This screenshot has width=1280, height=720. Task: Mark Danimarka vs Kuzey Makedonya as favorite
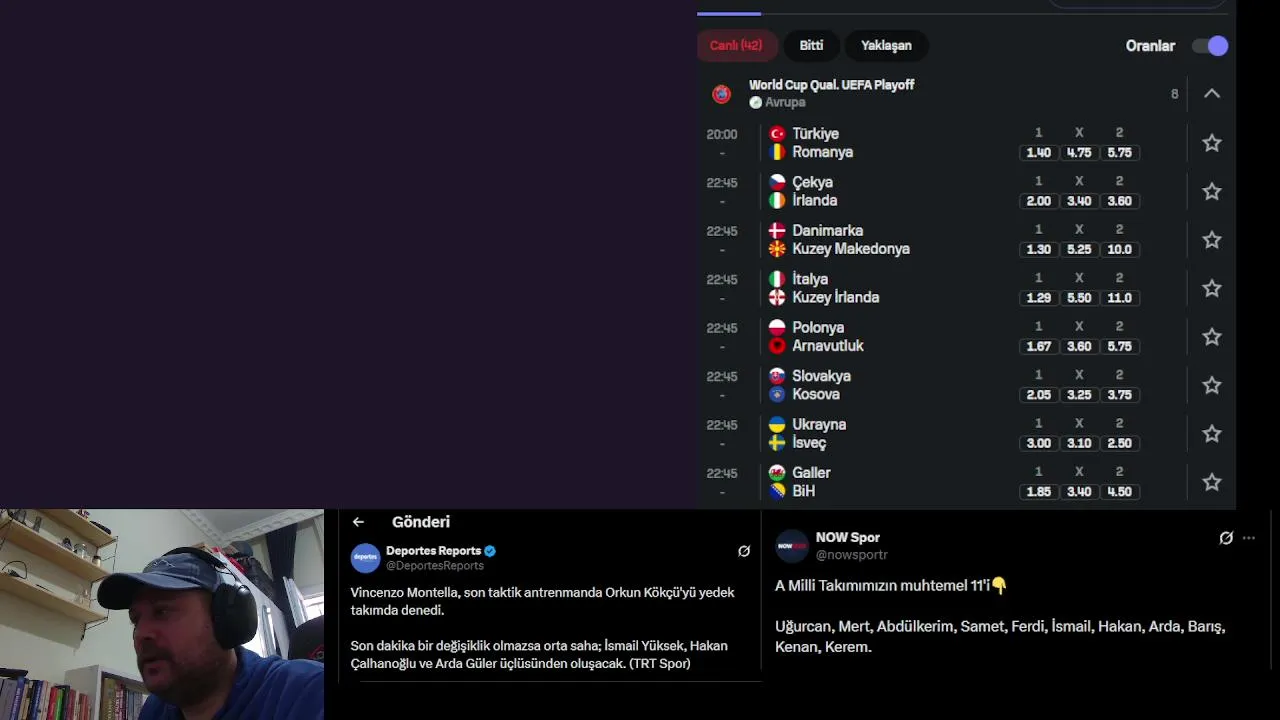pyautogui.click(x=1211, y=240)
